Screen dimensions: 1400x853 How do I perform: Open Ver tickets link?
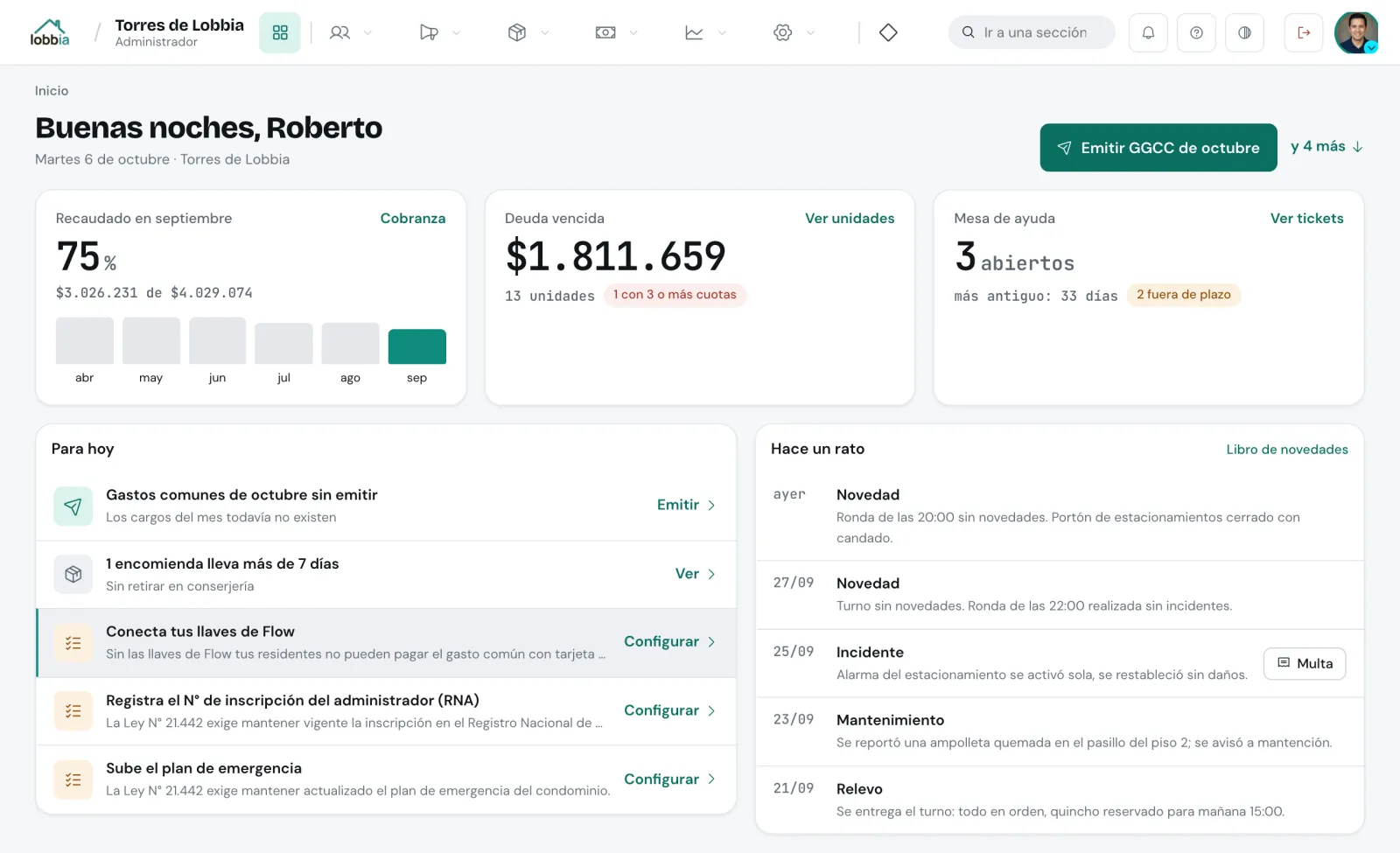(x=1306, y=219)
